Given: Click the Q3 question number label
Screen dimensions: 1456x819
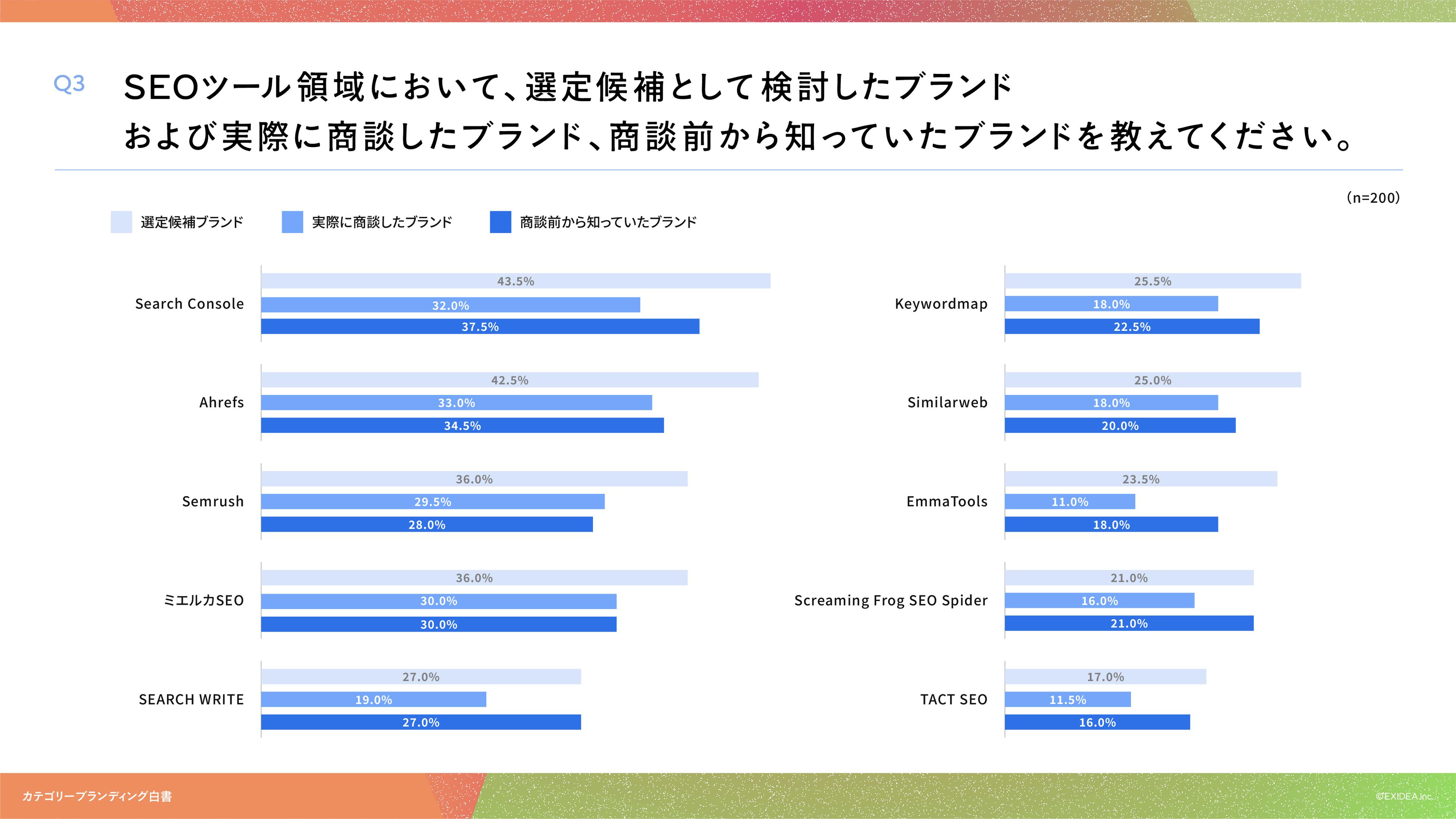Looking at the screenshot, I should point(69,84).
